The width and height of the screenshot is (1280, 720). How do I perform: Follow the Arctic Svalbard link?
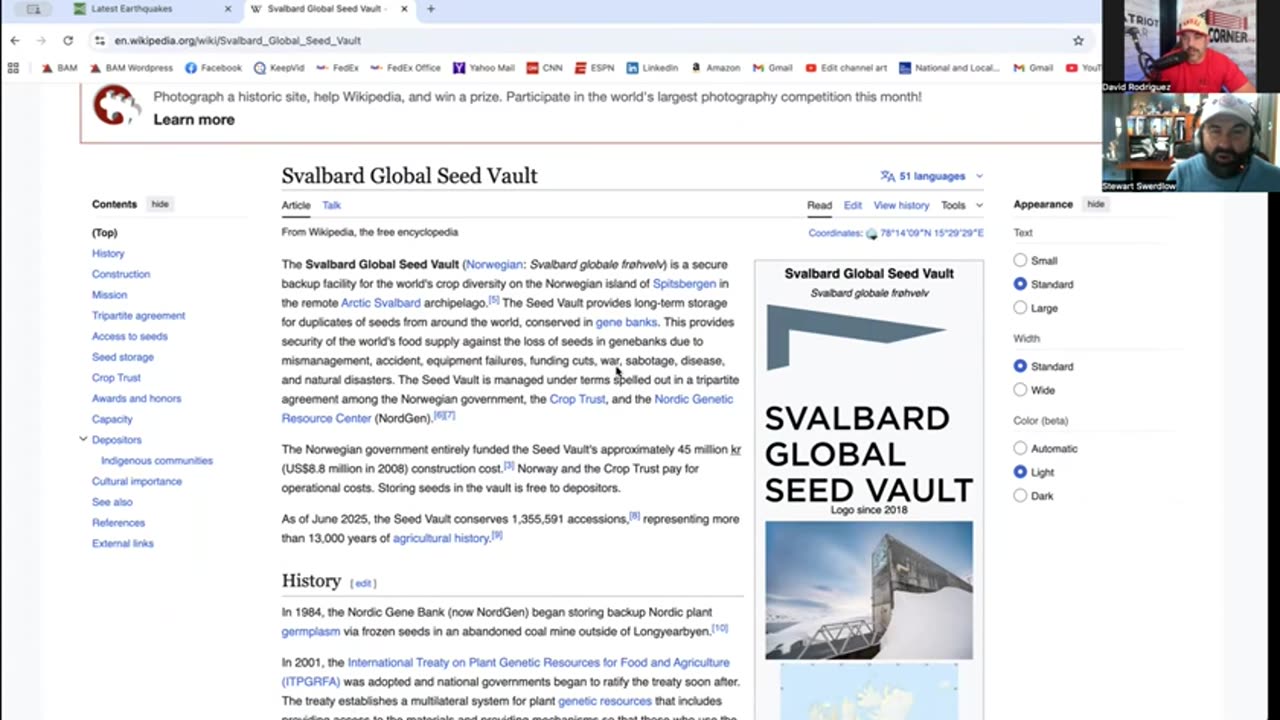tap(381, 303)
